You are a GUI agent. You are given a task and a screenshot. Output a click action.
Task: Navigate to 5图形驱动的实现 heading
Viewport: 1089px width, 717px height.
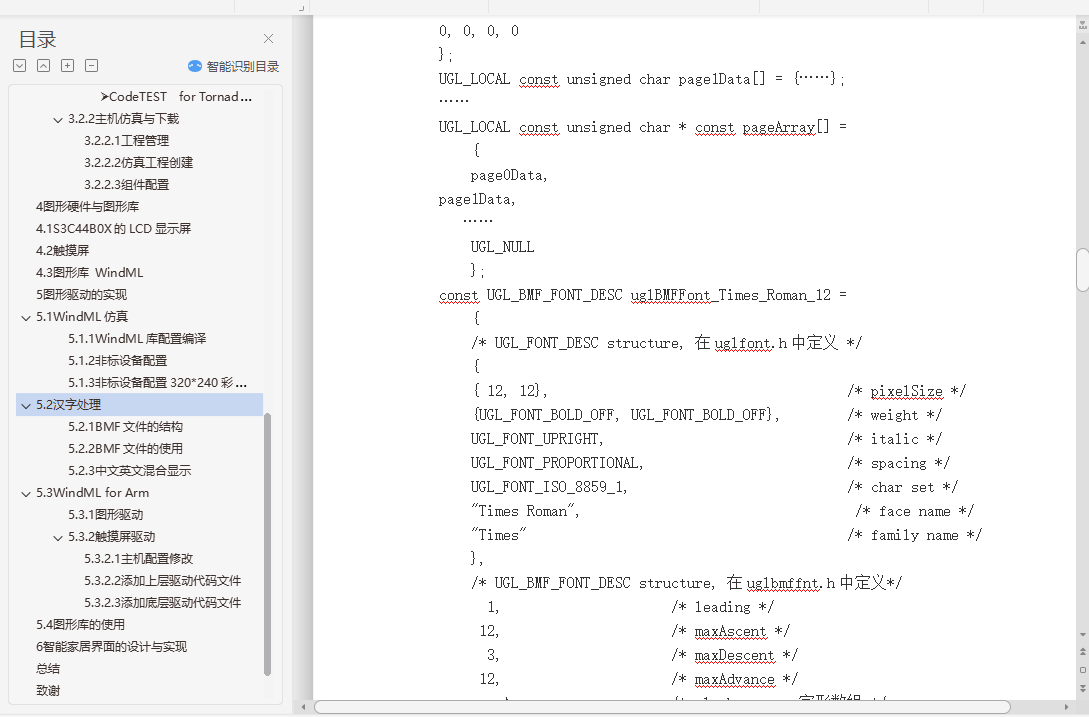(x=81, y=295)
